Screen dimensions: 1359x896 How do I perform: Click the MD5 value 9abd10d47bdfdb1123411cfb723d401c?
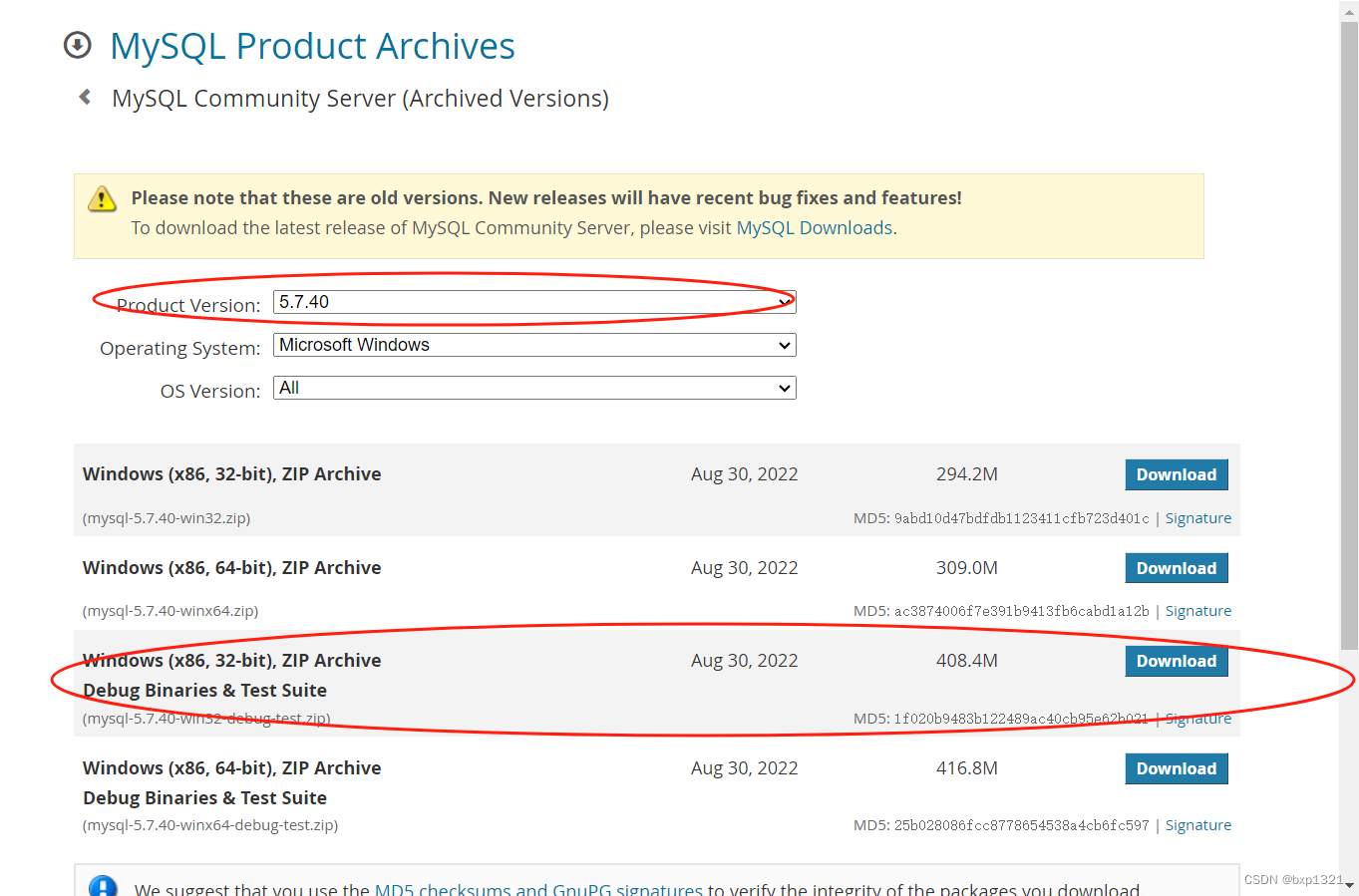click(x=1021, y=519)
